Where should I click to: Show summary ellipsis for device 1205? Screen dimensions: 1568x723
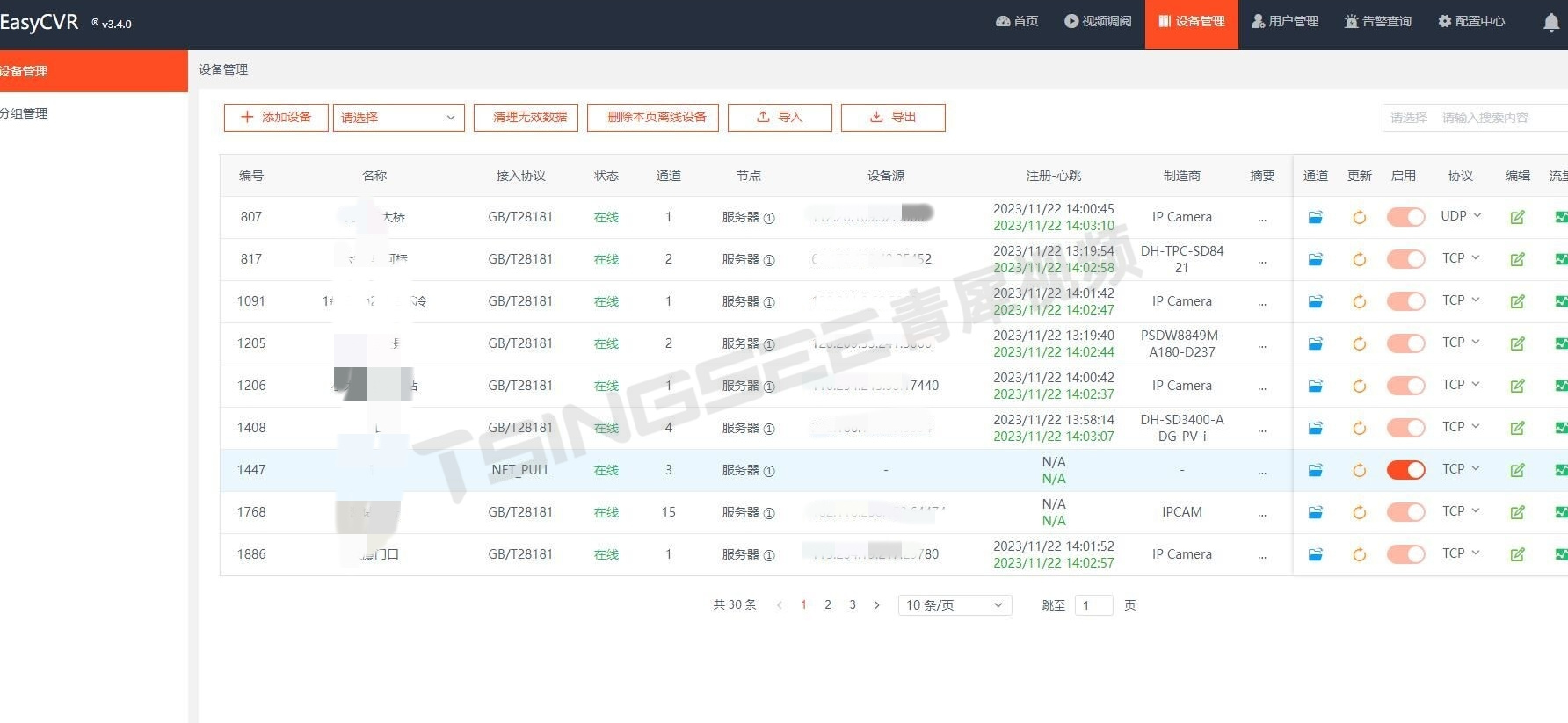(x=1262, y=345)
